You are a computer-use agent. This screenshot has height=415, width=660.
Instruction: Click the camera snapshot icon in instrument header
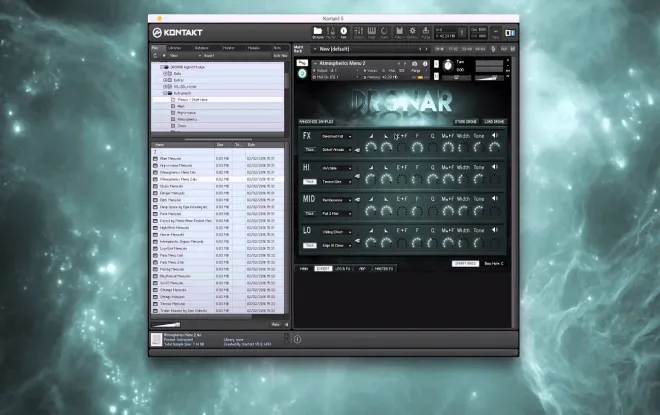415,64
